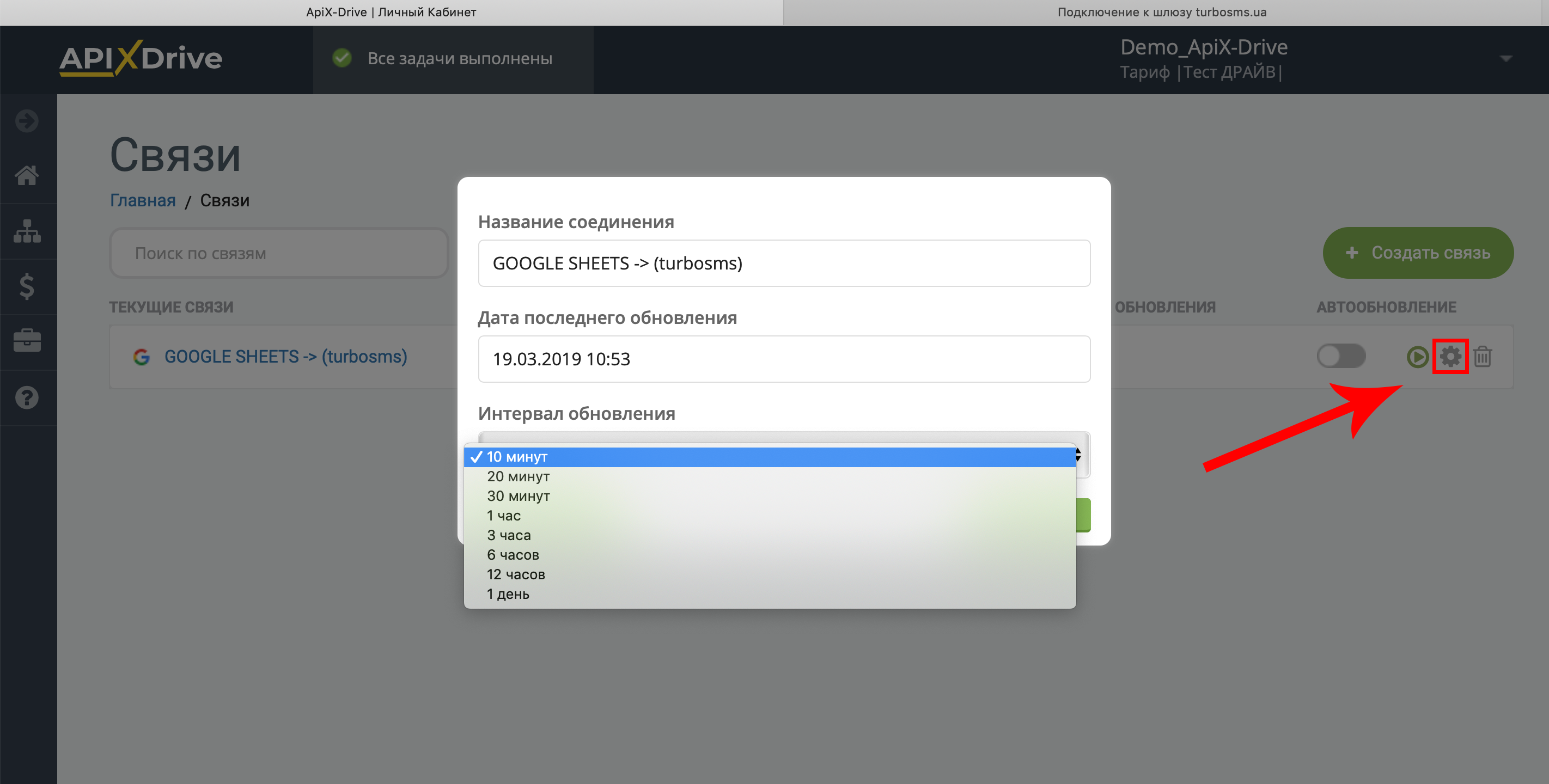The height and width of the screenshot is (784, 1549).
Task: Open the GOOGLE SHEETS -> (turbosms) connection link
Action: click(x=285, y=357)
